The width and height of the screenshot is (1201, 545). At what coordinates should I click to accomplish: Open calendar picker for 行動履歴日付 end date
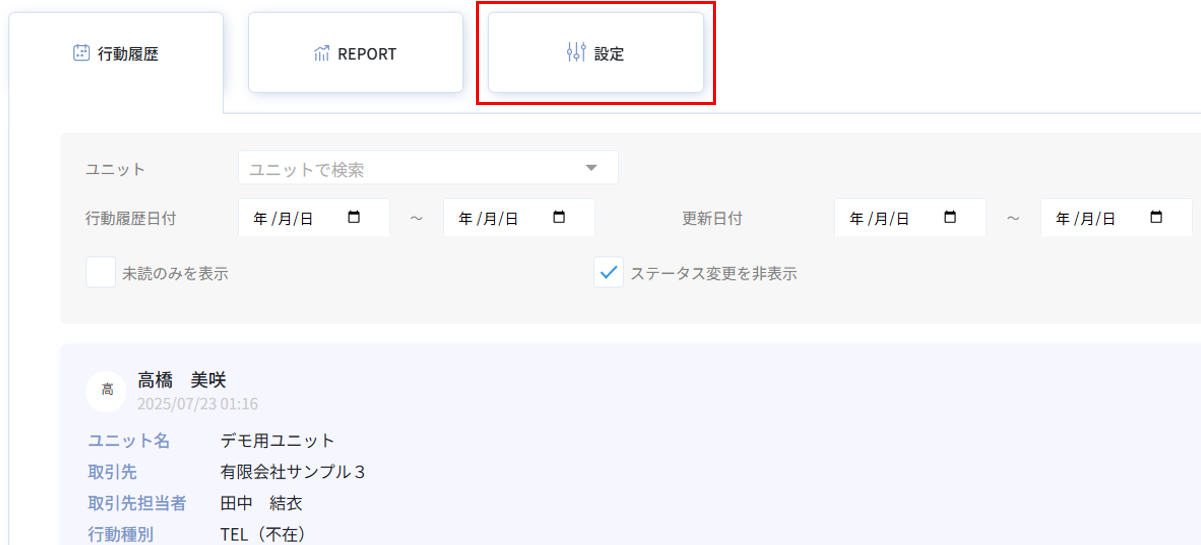[559, 217]
